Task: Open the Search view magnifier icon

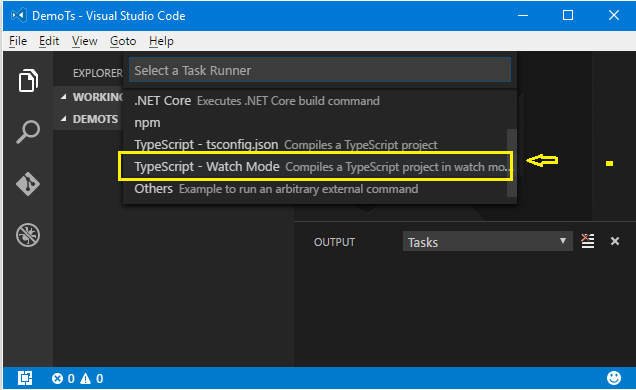Action: click(x=28, y=131)
